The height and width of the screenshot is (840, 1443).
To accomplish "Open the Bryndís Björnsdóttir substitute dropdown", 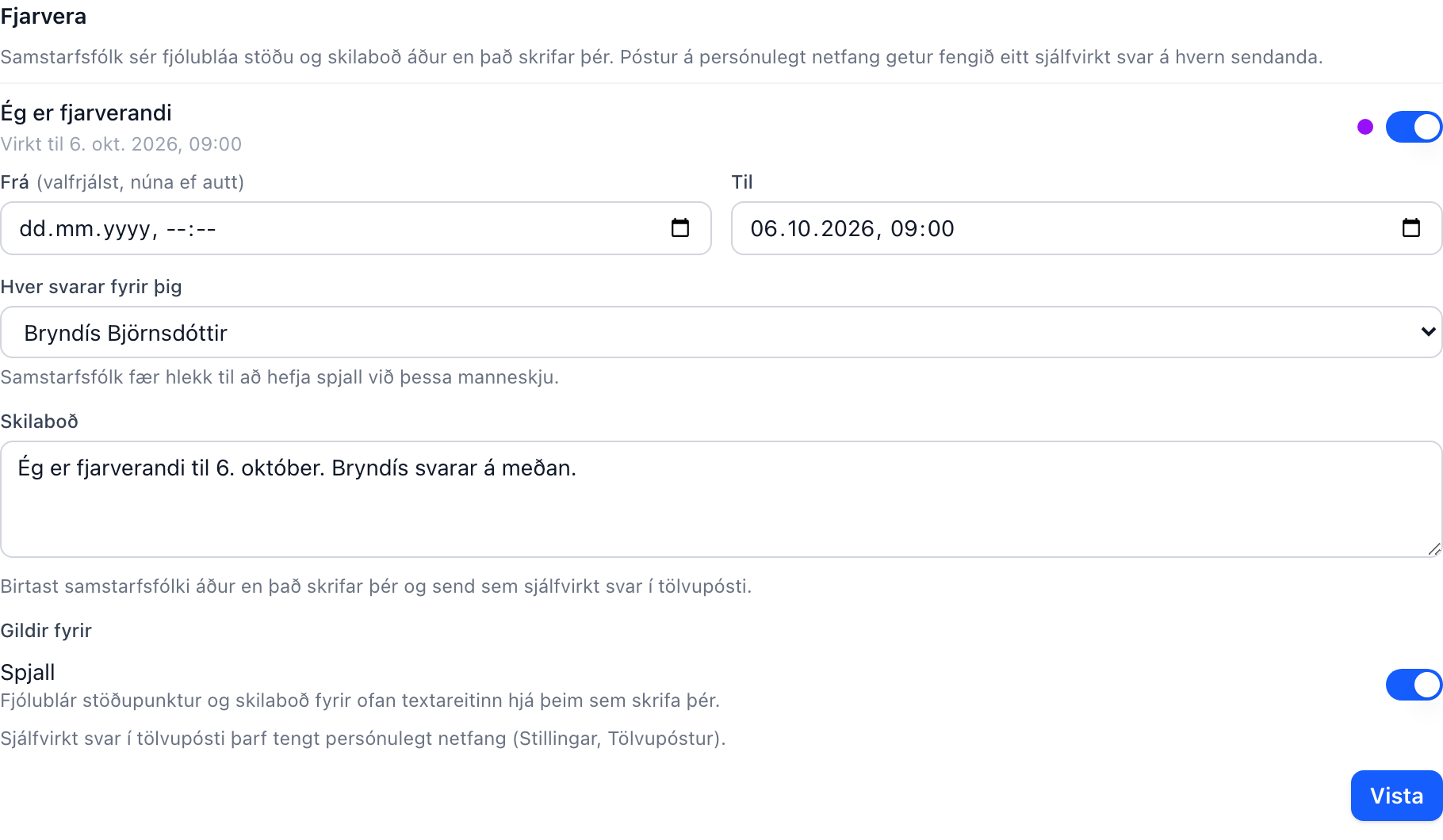I will click(721, 332).
